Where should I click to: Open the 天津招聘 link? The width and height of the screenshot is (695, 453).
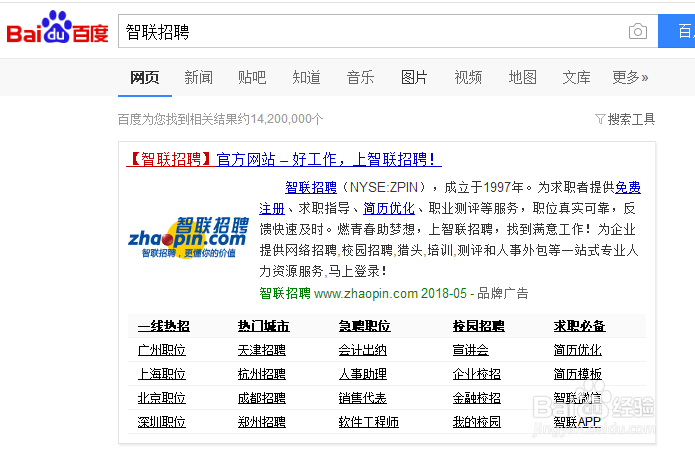coord(262,350)
